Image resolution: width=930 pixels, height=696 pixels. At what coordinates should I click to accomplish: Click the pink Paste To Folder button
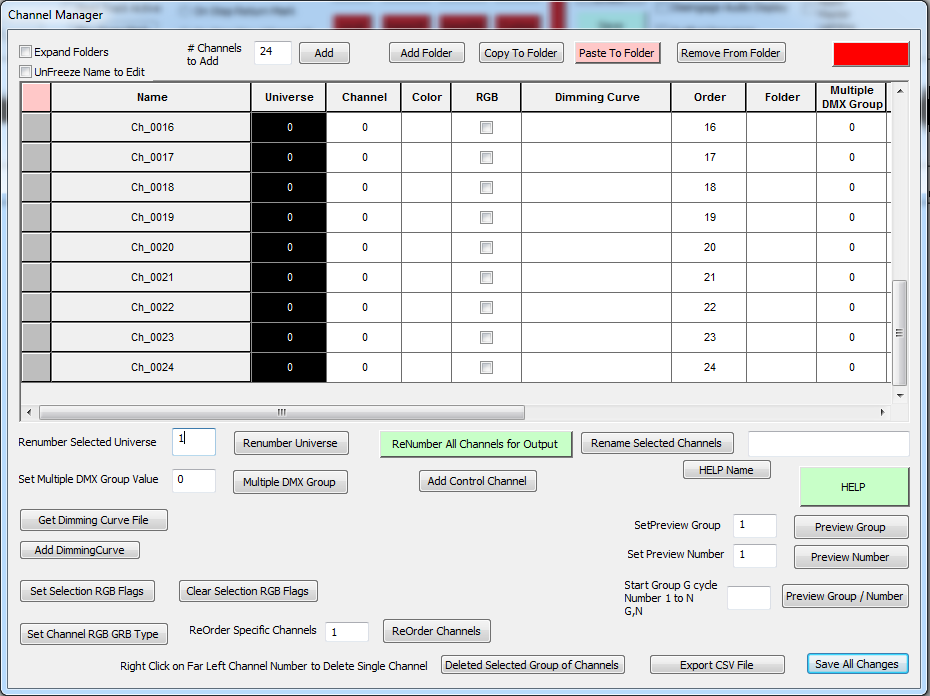(x=617, y=53)
